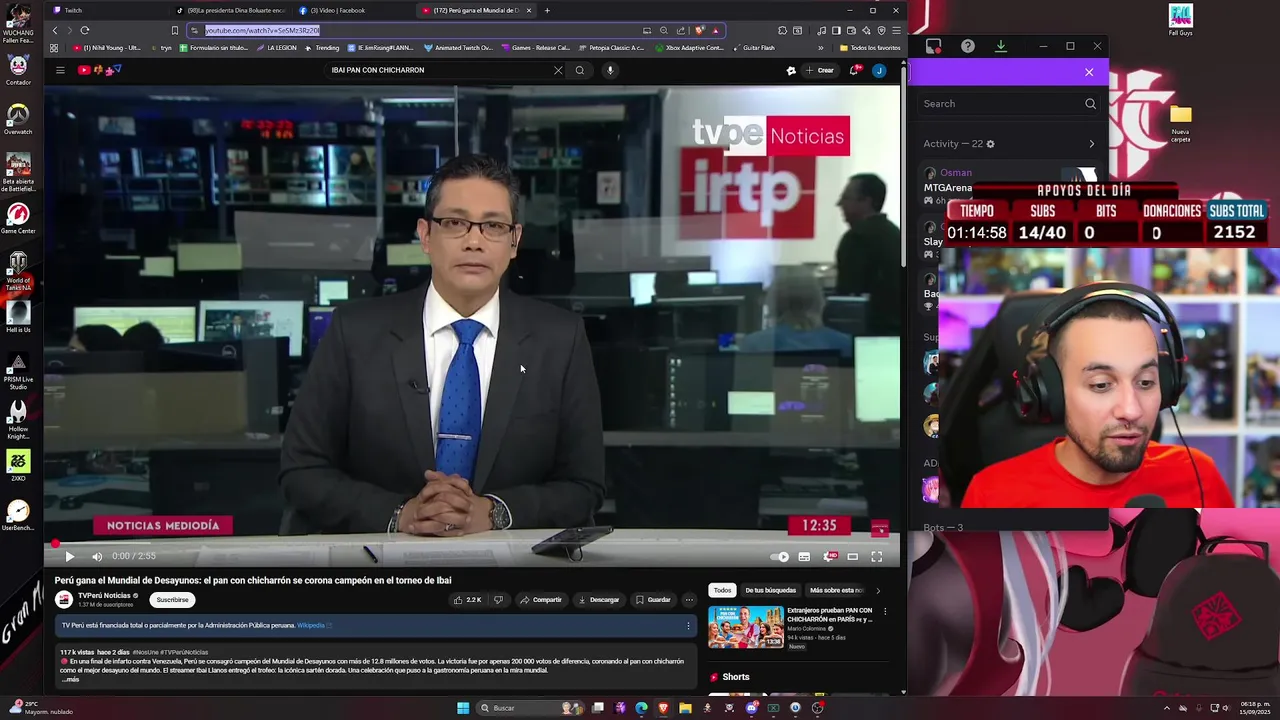The image size is (1280, 720).
Task: Click the browser address bar URL
Action: (x=262, y=31)
